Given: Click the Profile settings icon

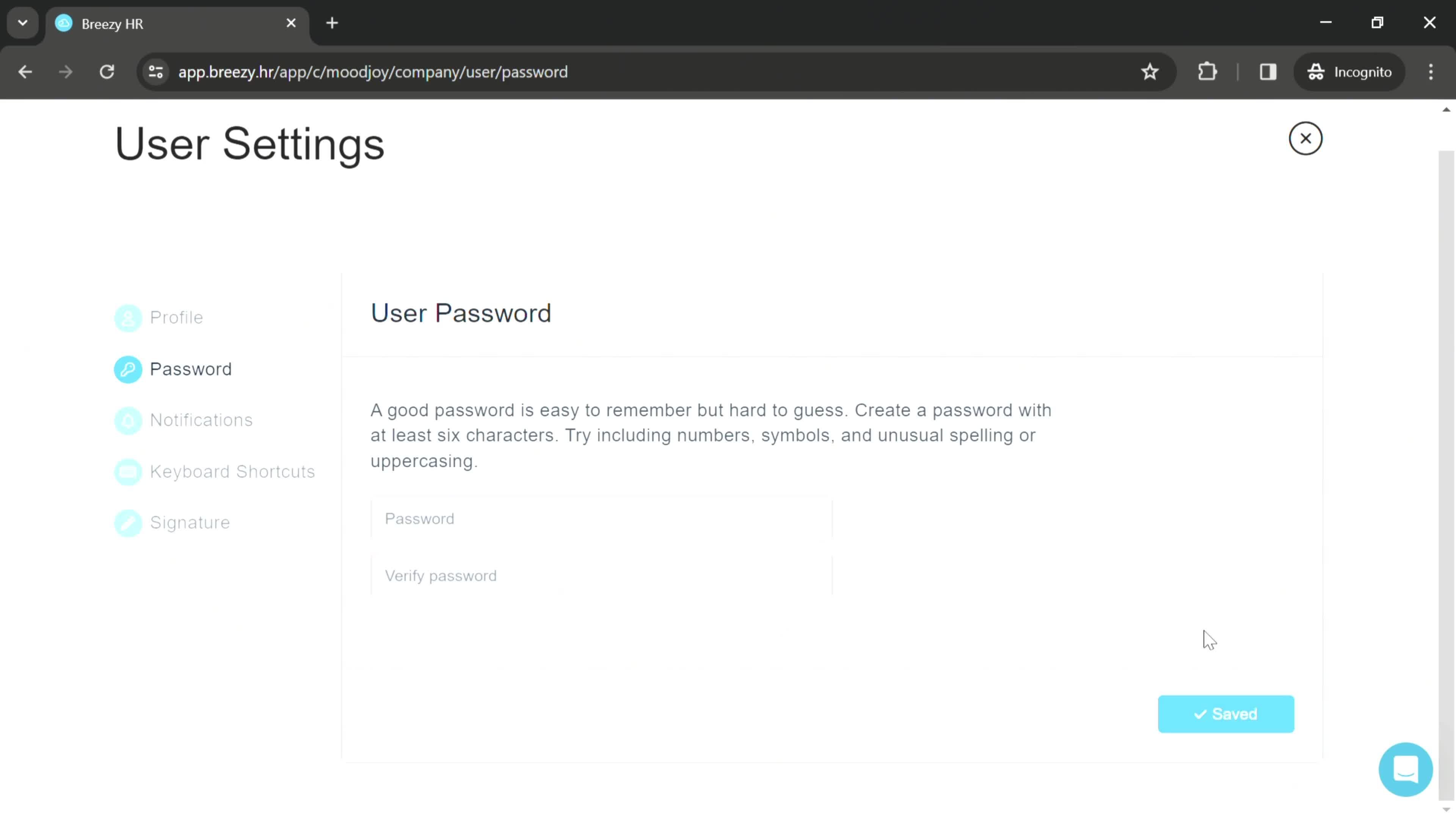Looking at the screenshot, I should [128, 317].
